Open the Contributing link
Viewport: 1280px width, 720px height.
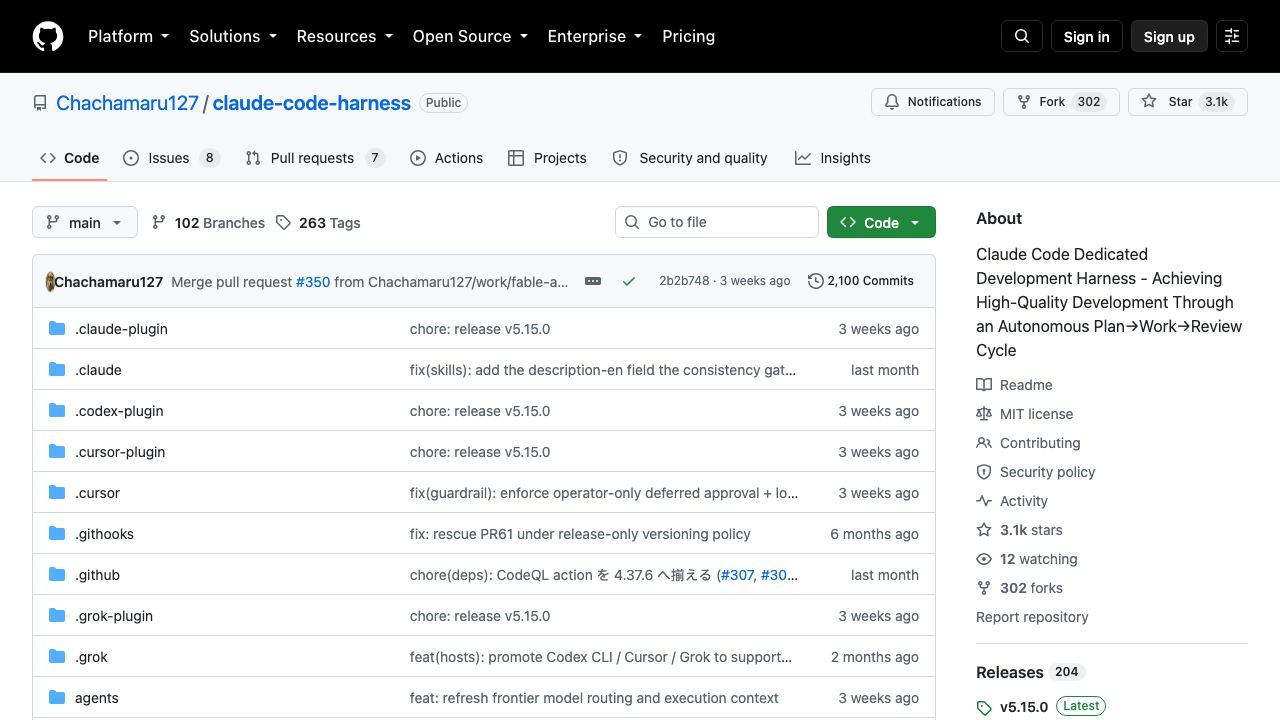click(x=1028, y=443)
